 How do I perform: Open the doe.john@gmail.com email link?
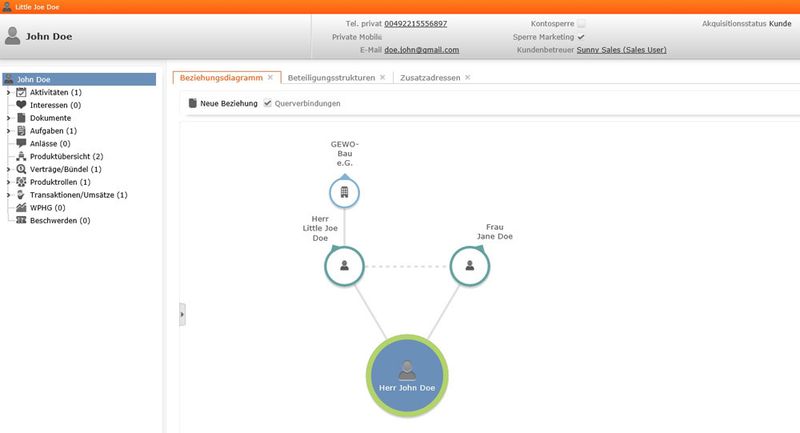[421, 49]
